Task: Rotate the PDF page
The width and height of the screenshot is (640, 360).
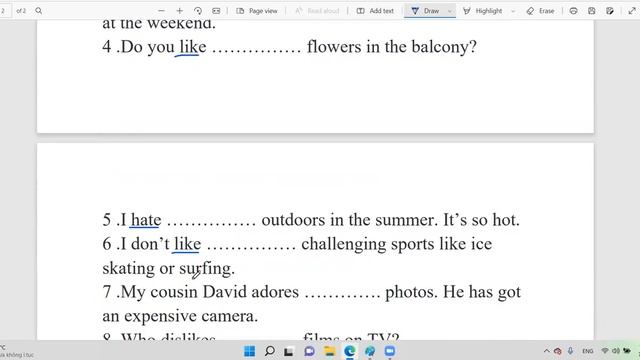Action: 198,11
